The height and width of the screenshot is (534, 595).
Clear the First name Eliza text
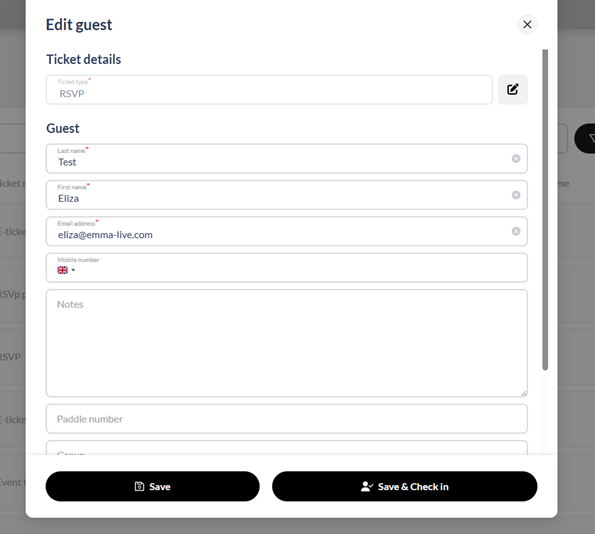pos(516,195)
